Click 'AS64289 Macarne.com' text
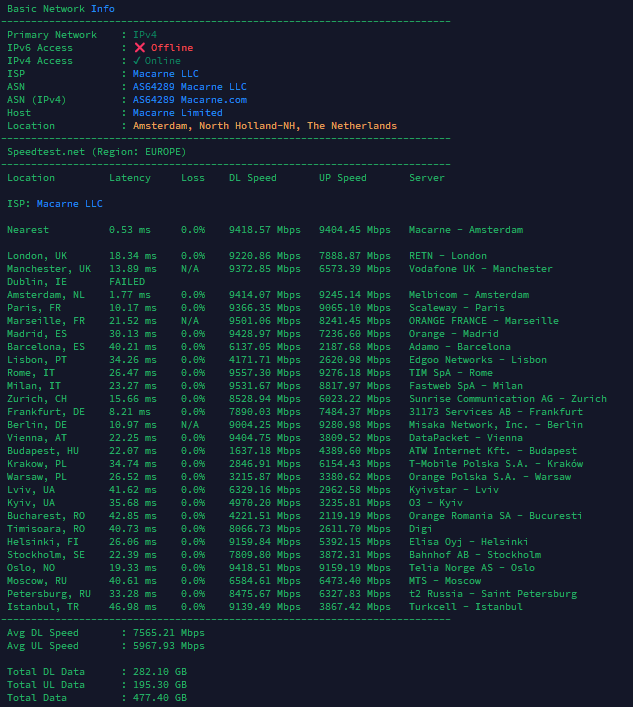Viewport: 633px width, 707px height. [190, 100]
